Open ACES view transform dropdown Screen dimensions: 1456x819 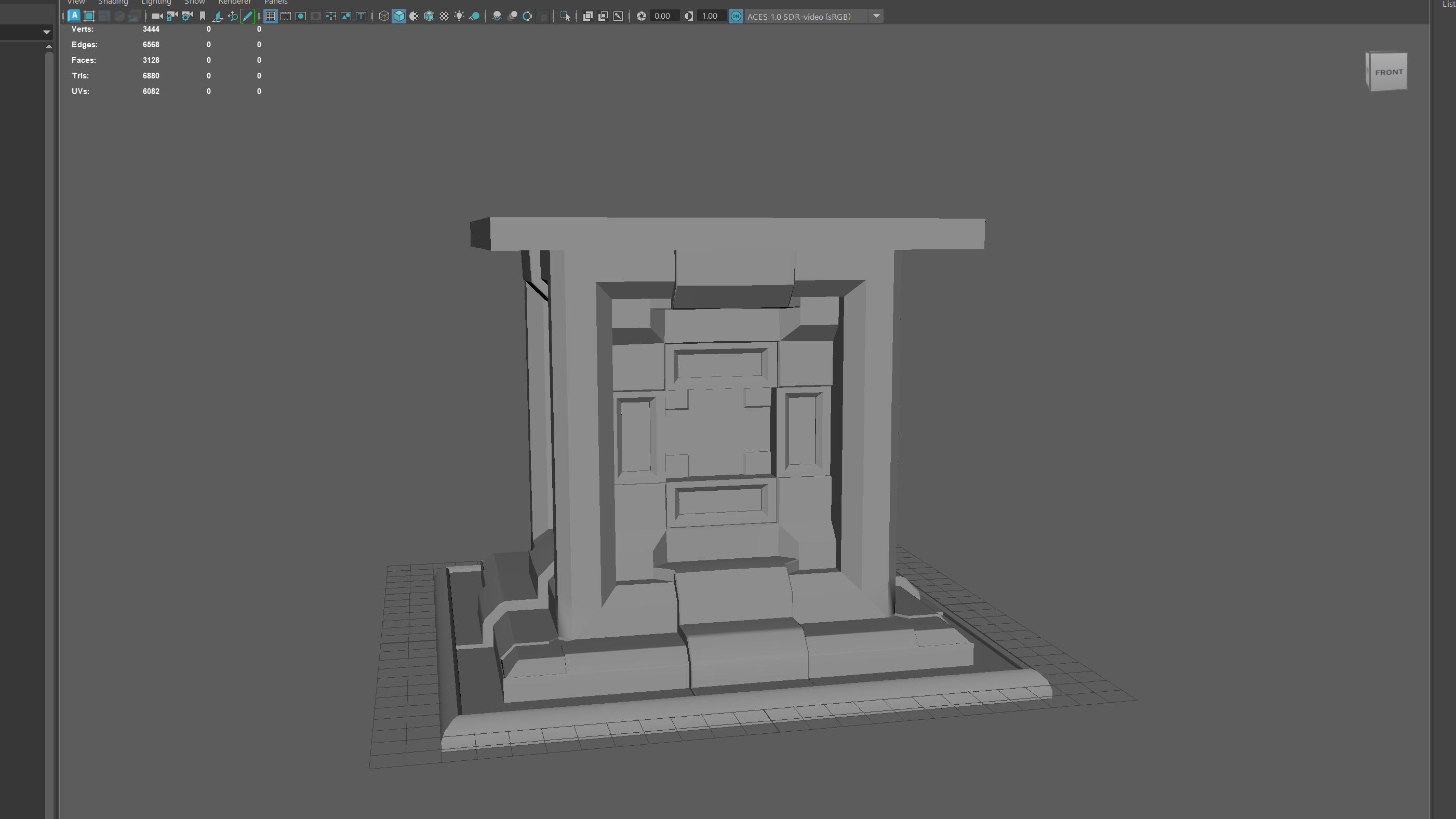[x=876, y=17]
